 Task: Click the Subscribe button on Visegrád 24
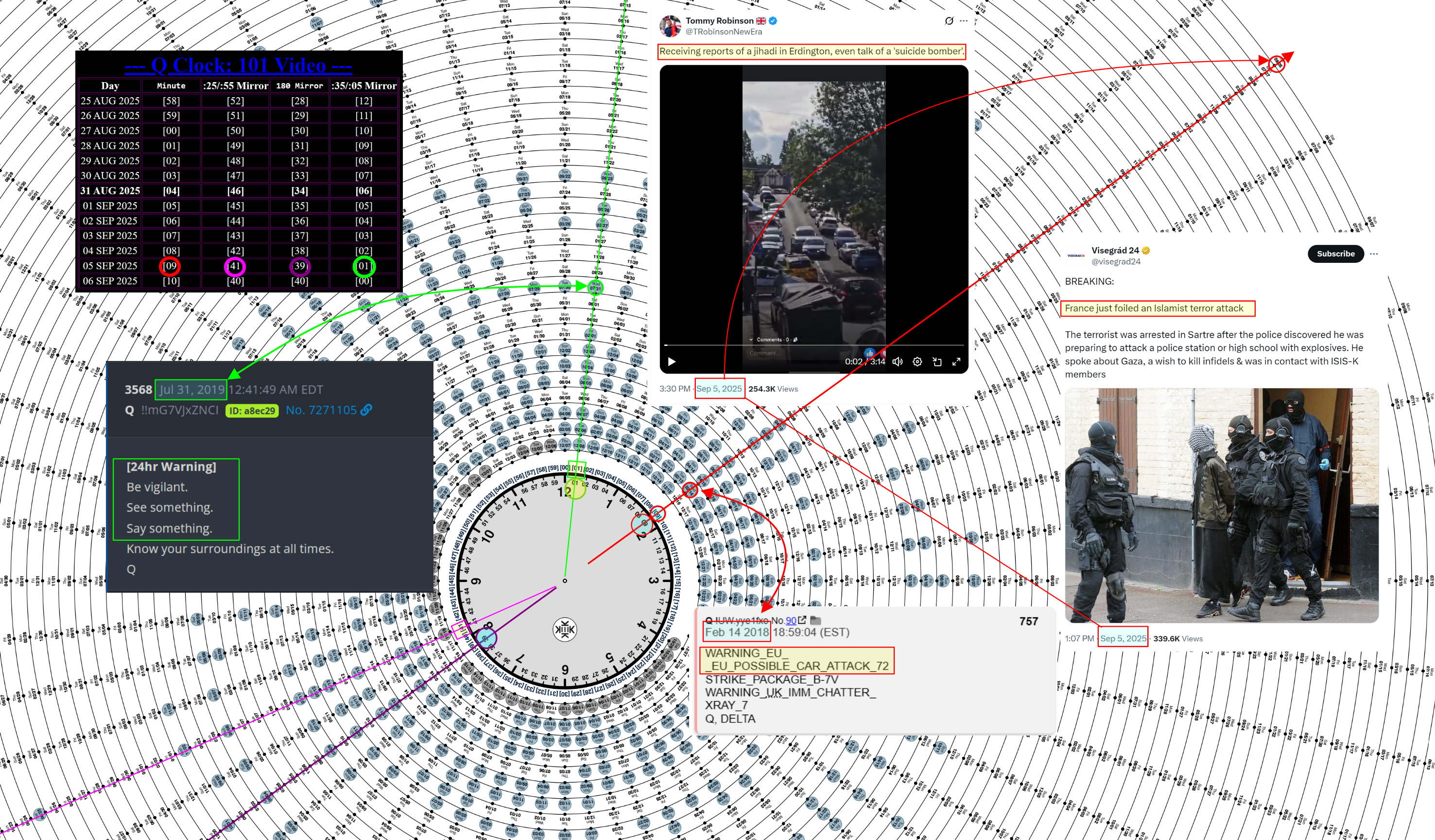1335,254
